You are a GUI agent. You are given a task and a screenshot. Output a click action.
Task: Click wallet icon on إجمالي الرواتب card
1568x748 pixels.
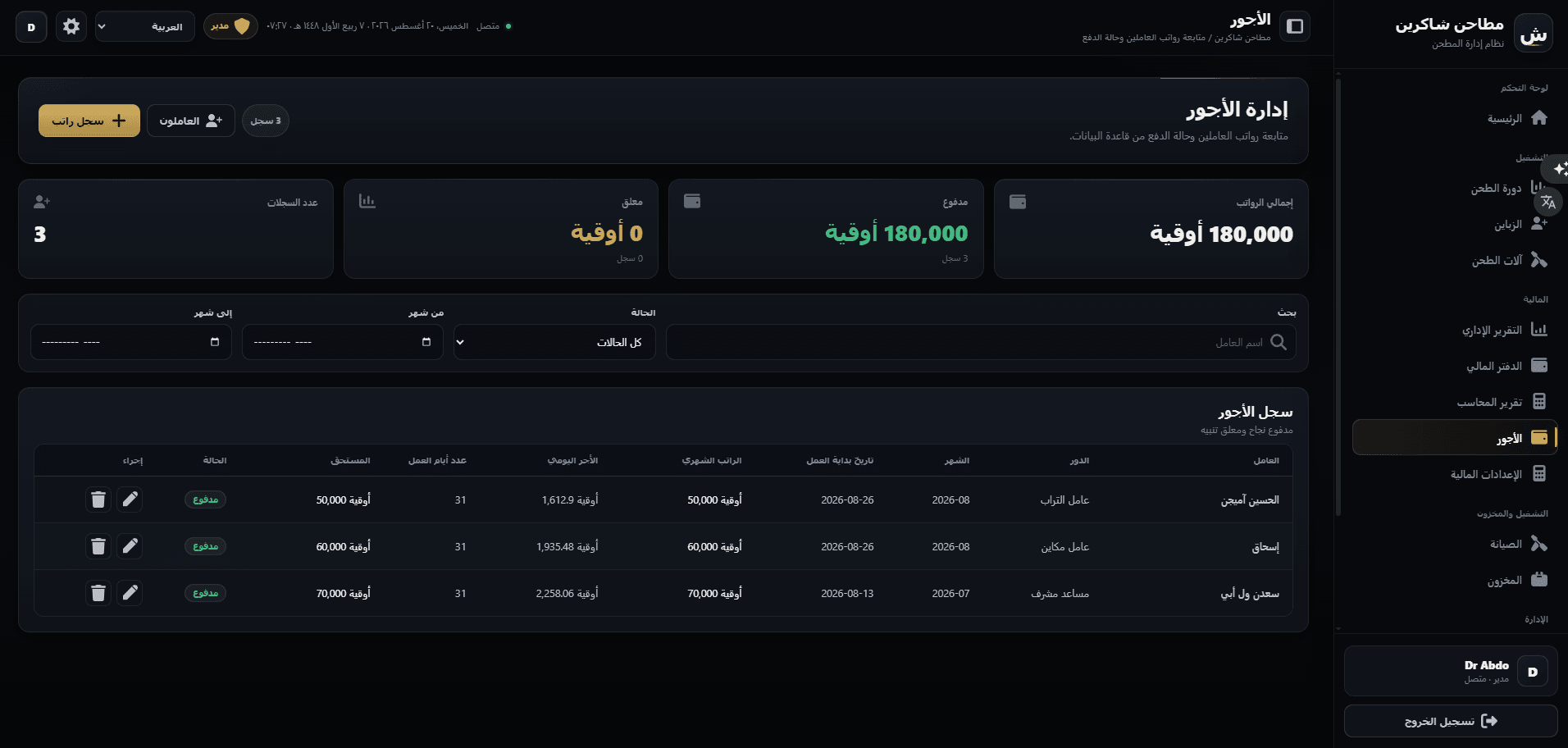coord(1018,202)
